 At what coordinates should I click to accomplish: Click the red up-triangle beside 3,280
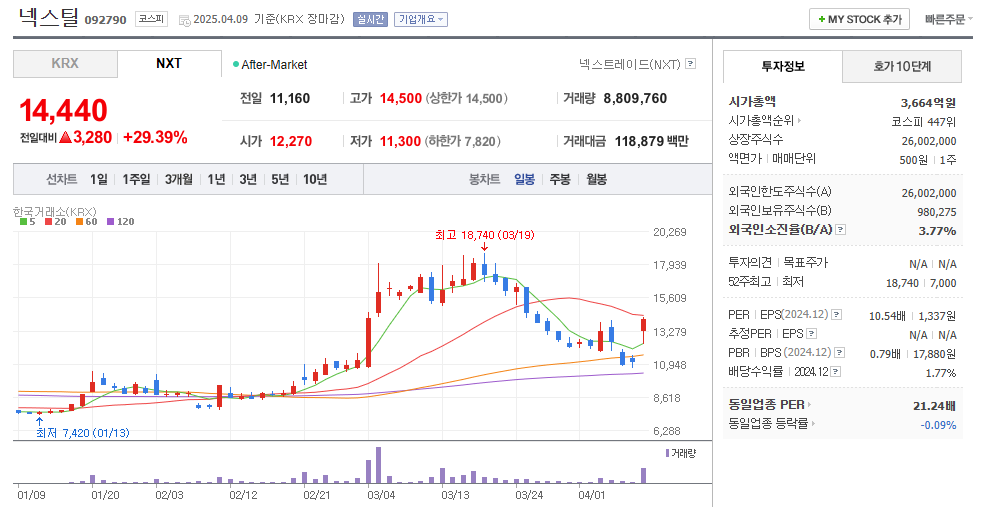click(66, 138)
